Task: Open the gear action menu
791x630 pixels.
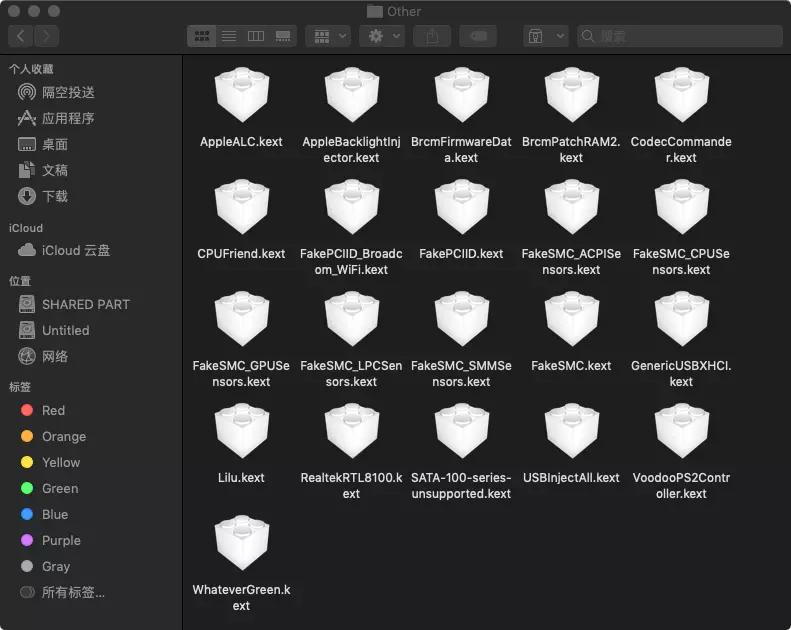Action: [382, 36]
